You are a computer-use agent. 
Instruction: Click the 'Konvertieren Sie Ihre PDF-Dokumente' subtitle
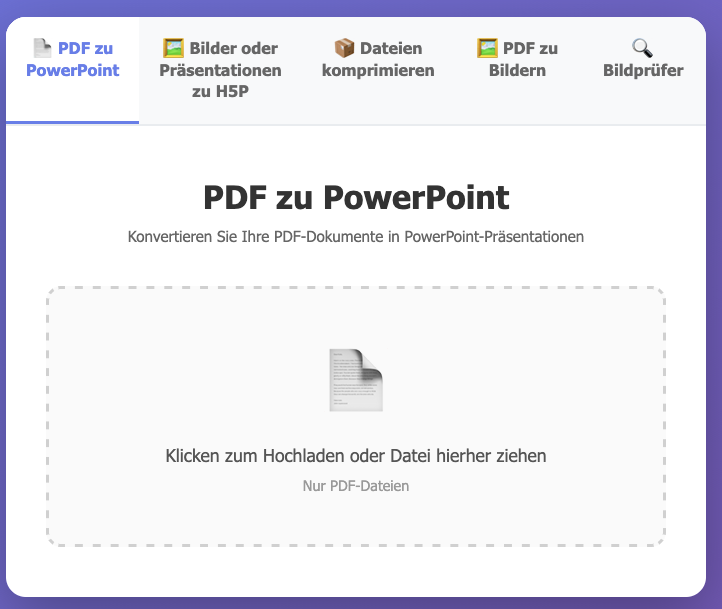point(356,237)
